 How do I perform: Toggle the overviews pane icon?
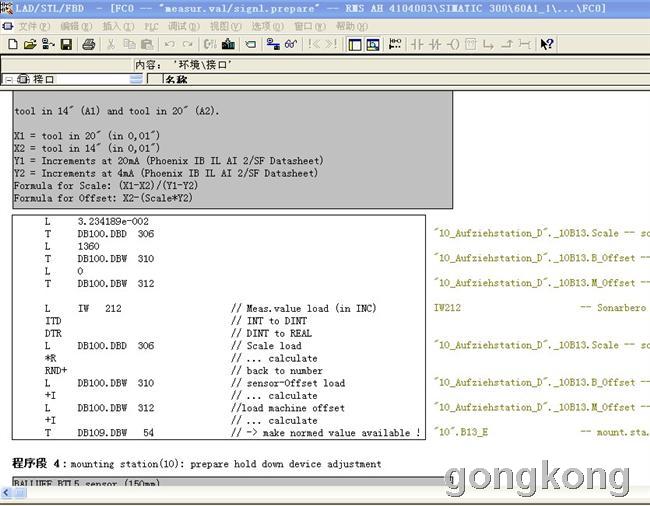click(x=355, y=44)
